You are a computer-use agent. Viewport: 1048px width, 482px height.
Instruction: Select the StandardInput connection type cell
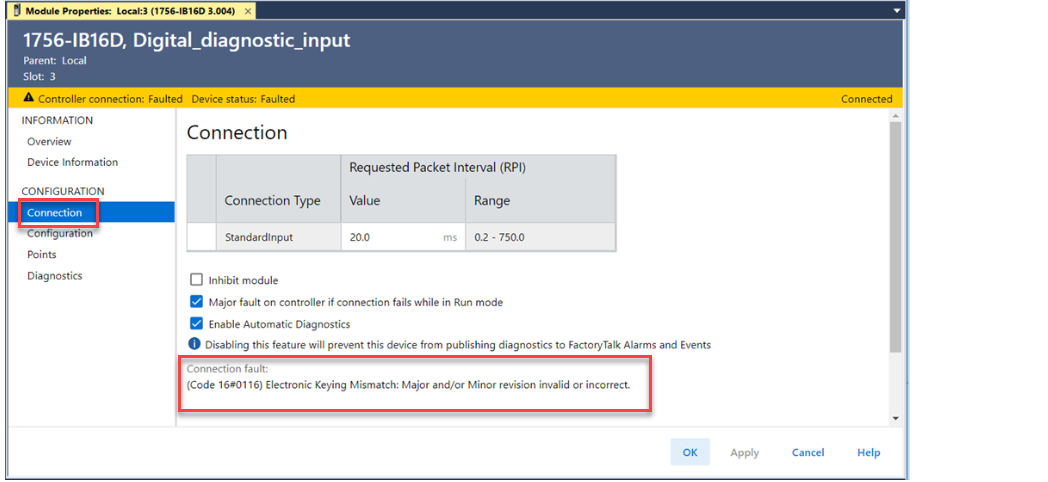[x=279, y=237]
